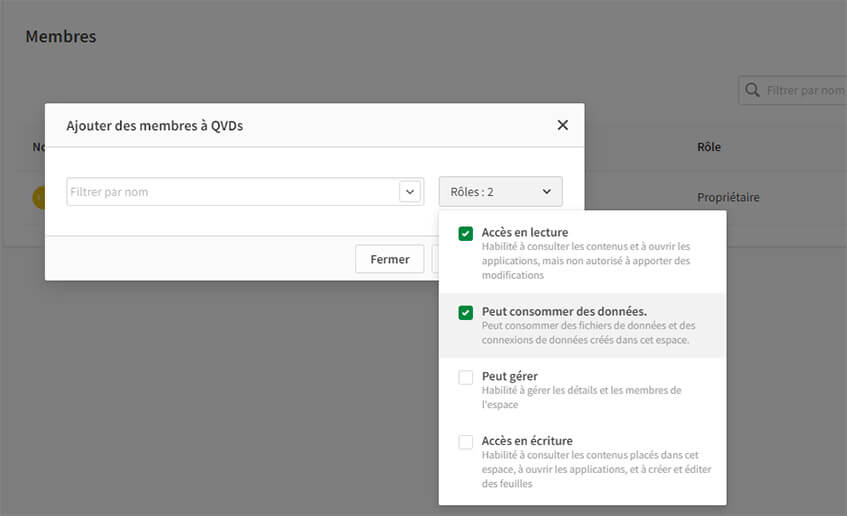Viewport: 847px width, 516px height.
Task: Enable the Accès en écriture checkbox
Action: click(466, 442)
